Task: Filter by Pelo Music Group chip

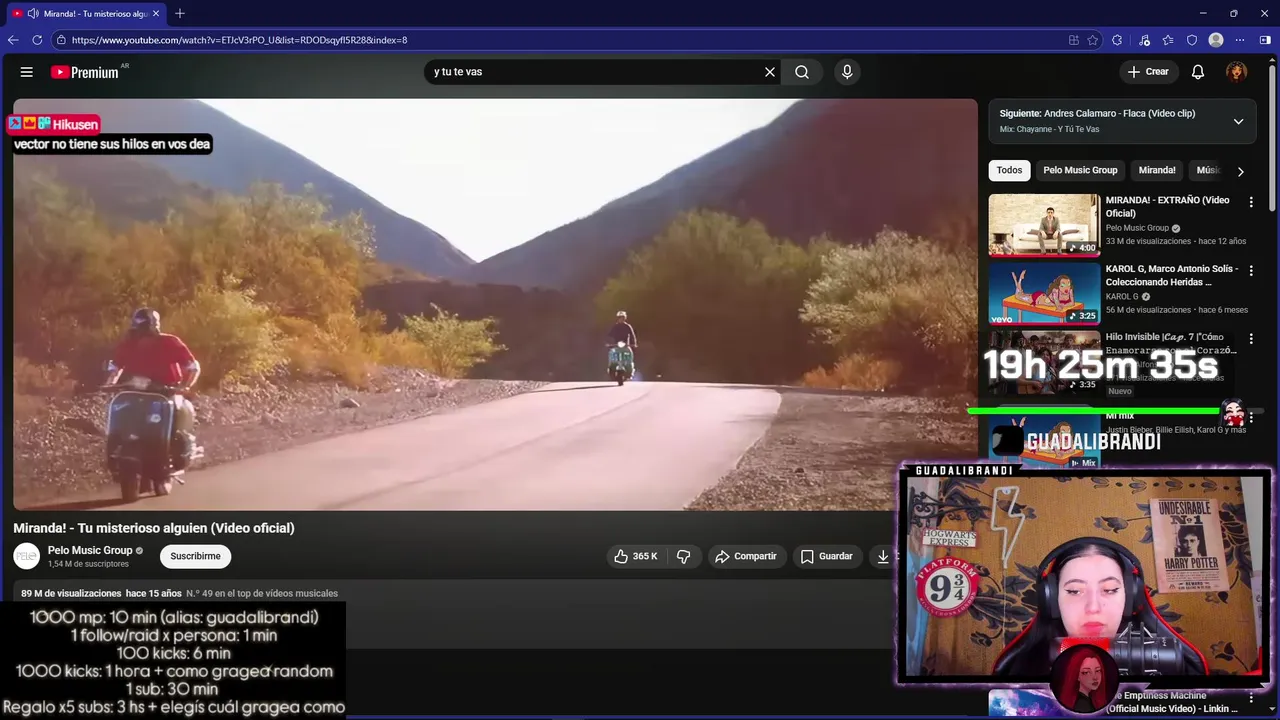Action: tap(1080, 170)
